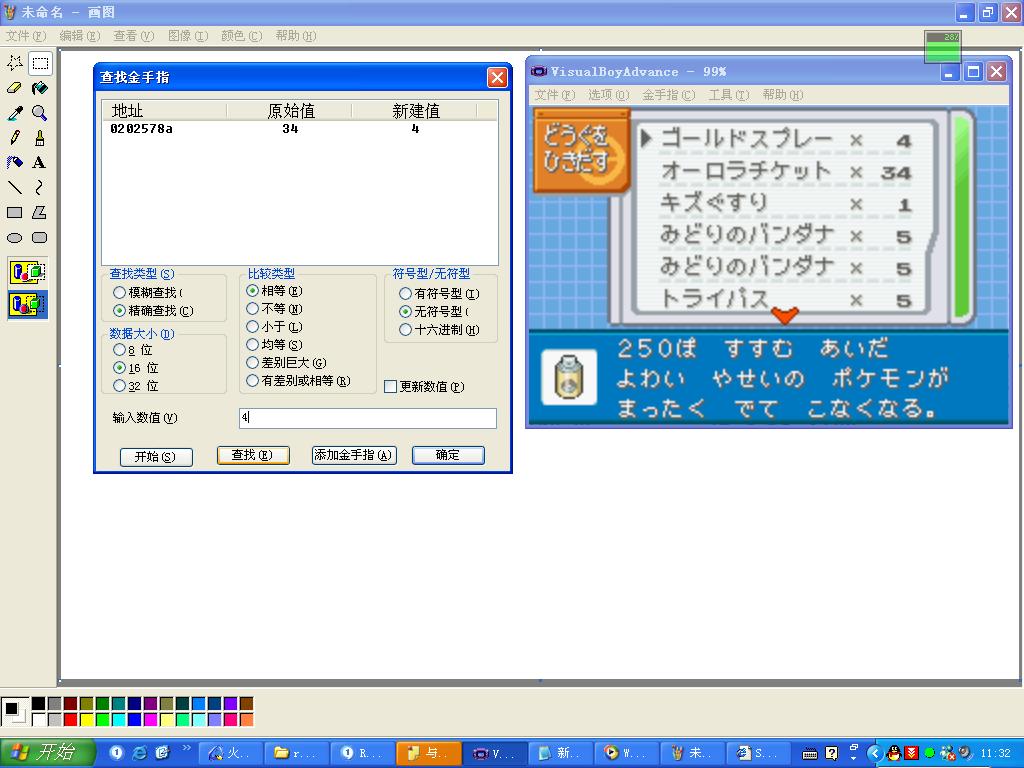Select the Text tool
The image size is (1024, 768).
click(x=39, y=163)
